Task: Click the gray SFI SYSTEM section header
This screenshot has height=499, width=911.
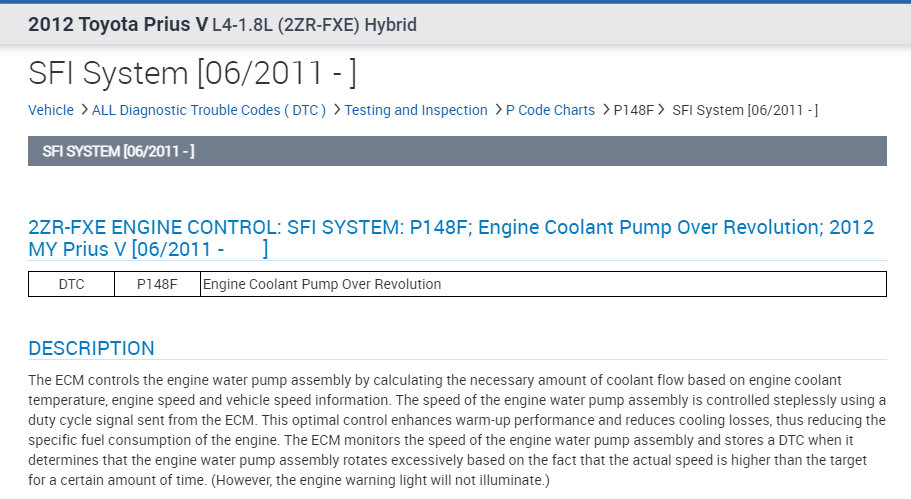Action: pos(457,151)
